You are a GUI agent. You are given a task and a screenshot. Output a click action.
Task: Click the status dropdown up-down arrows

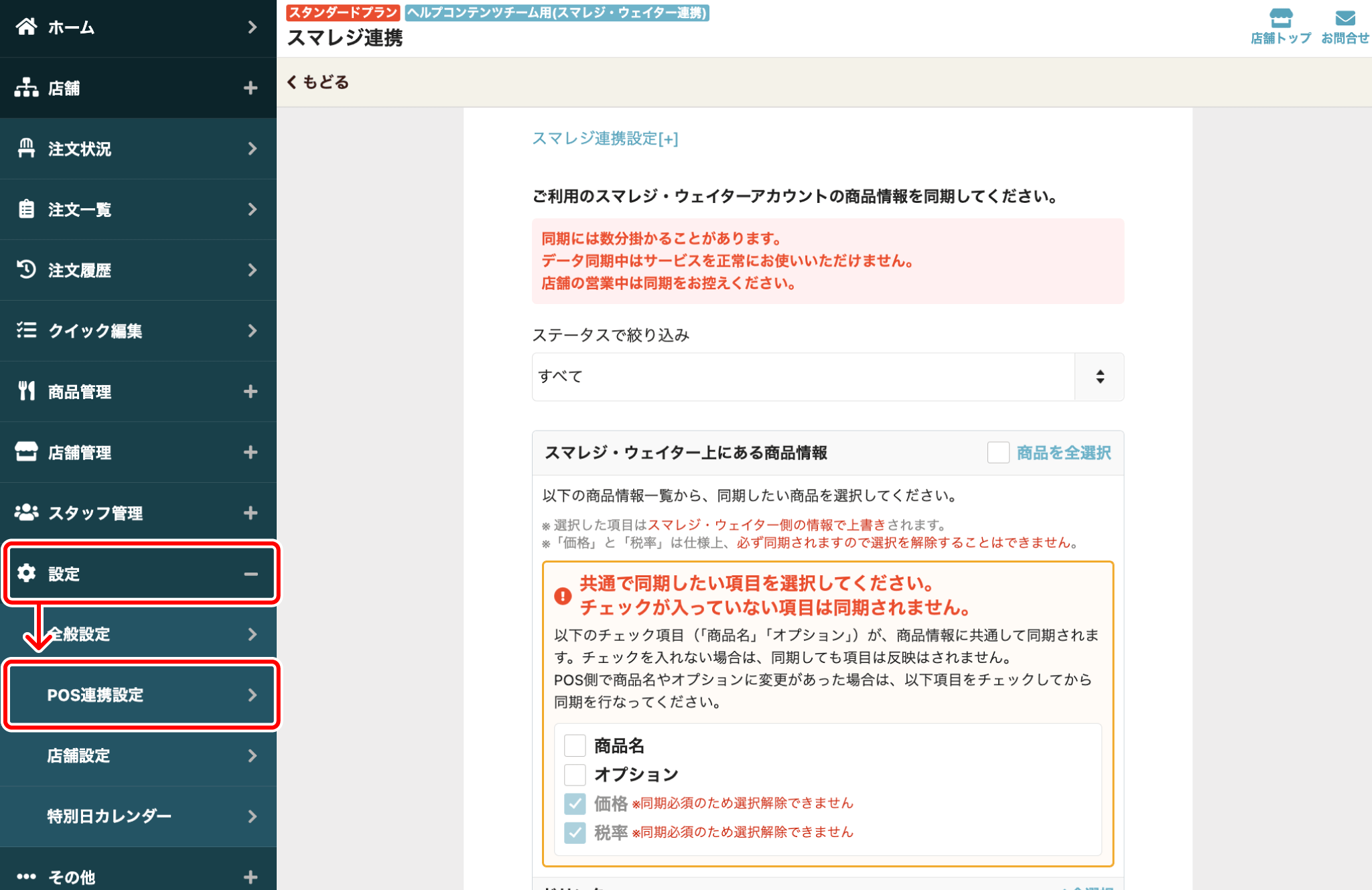coord(1100,377)
